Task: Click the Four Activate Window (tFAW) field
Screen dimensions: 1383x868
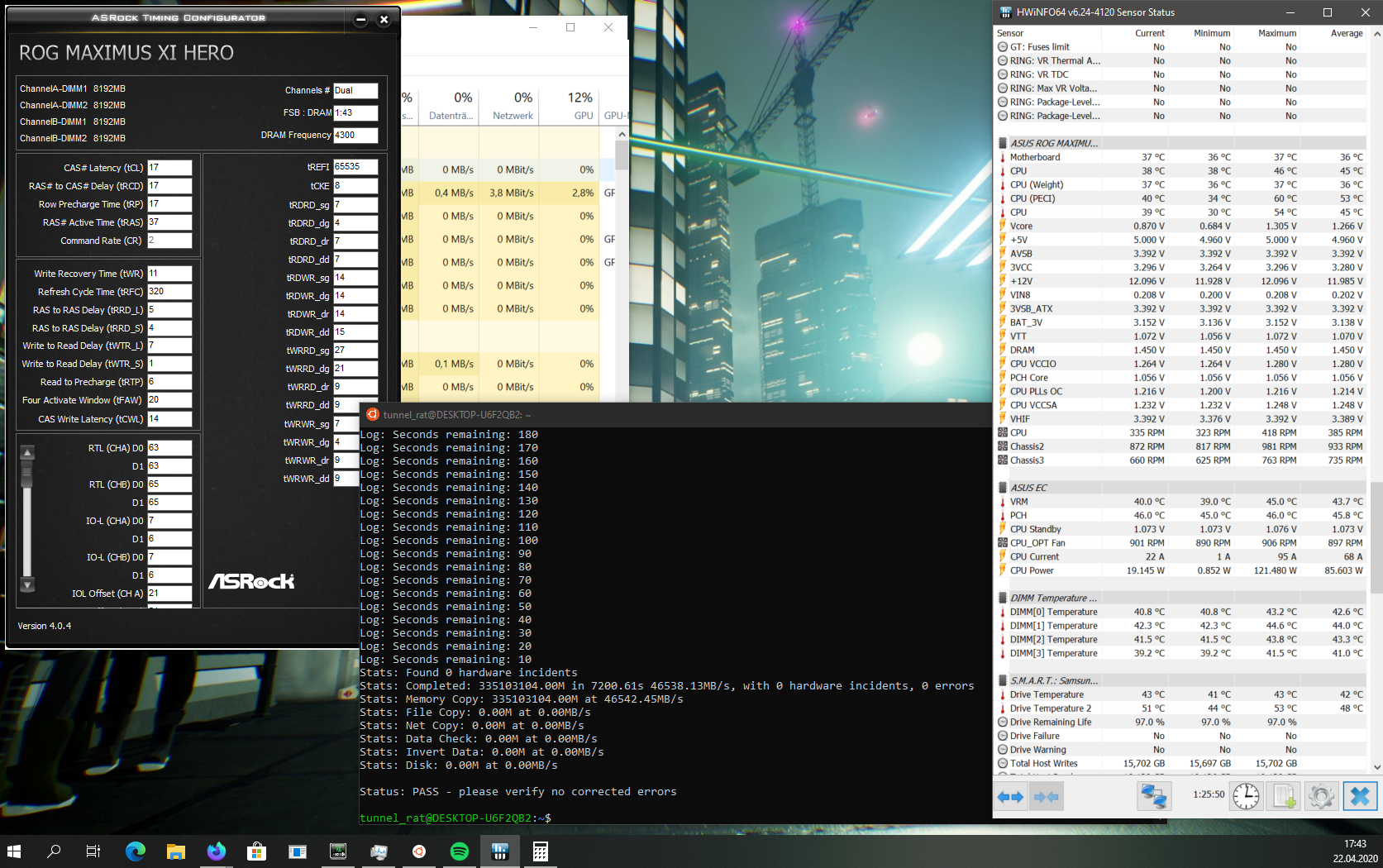Action: (169, 400)
